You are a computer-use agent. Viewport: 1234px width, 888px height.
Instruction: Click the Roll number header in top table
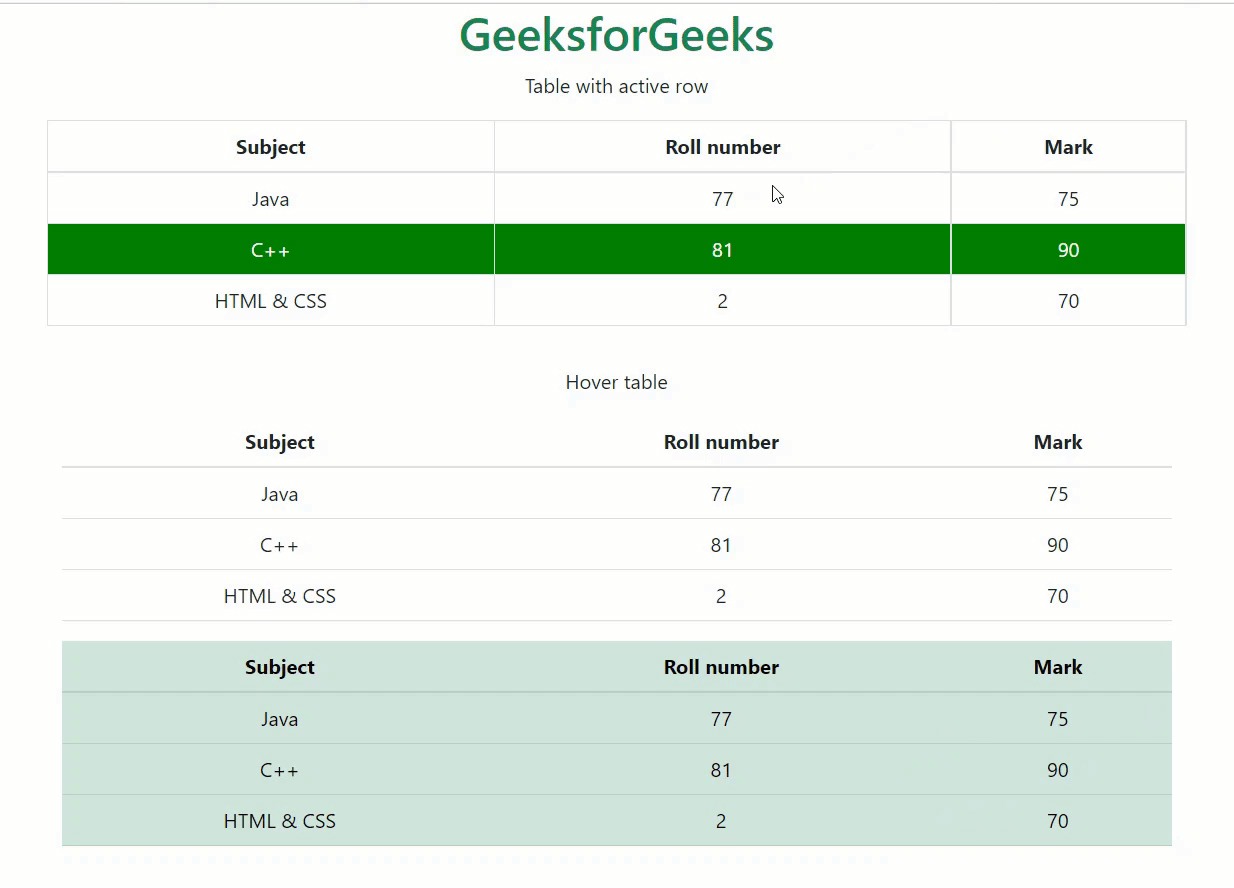click(x=722, y=146)
